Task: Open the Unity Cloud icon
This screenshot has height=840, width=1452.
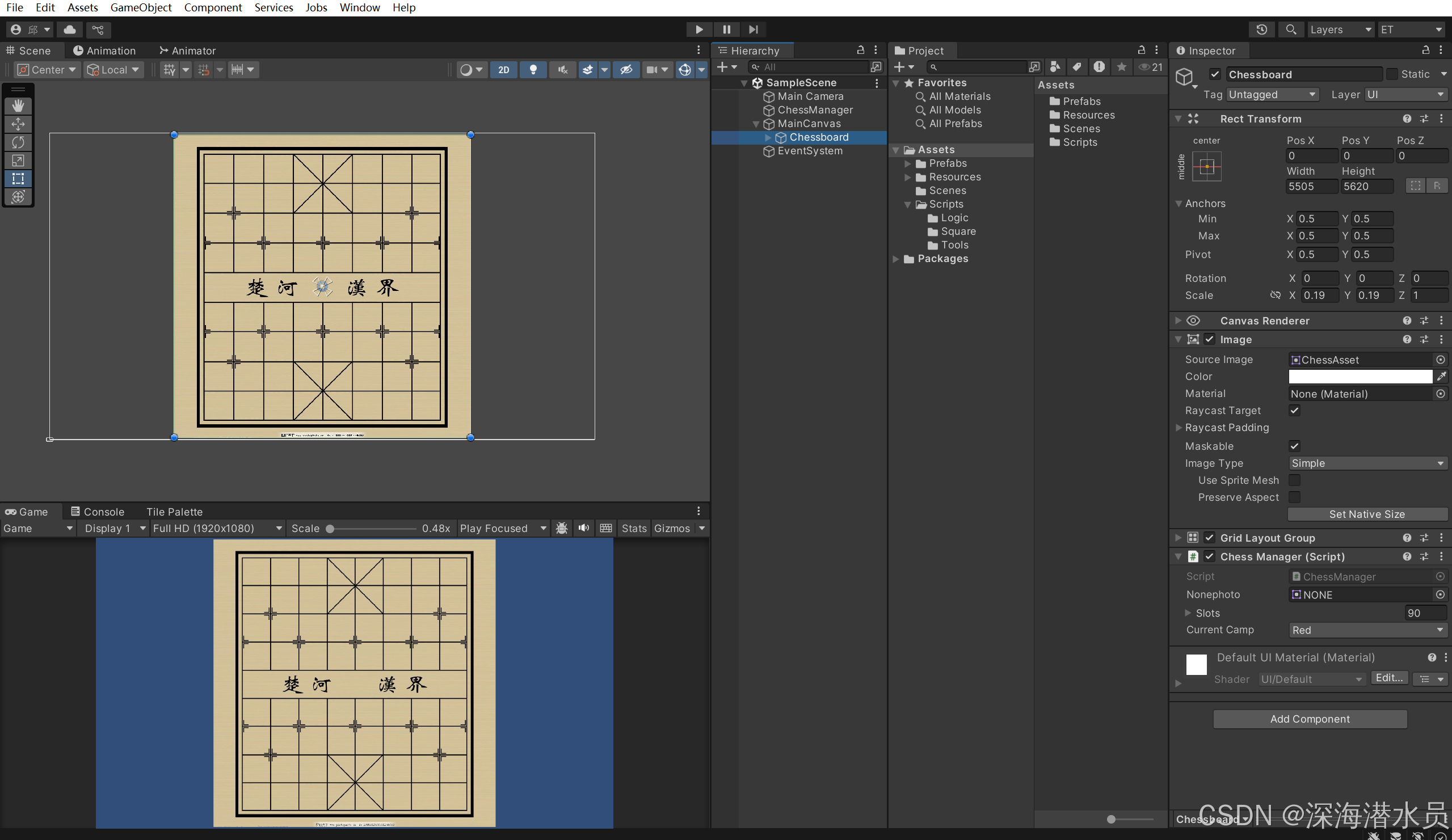Action: point(70,29)
